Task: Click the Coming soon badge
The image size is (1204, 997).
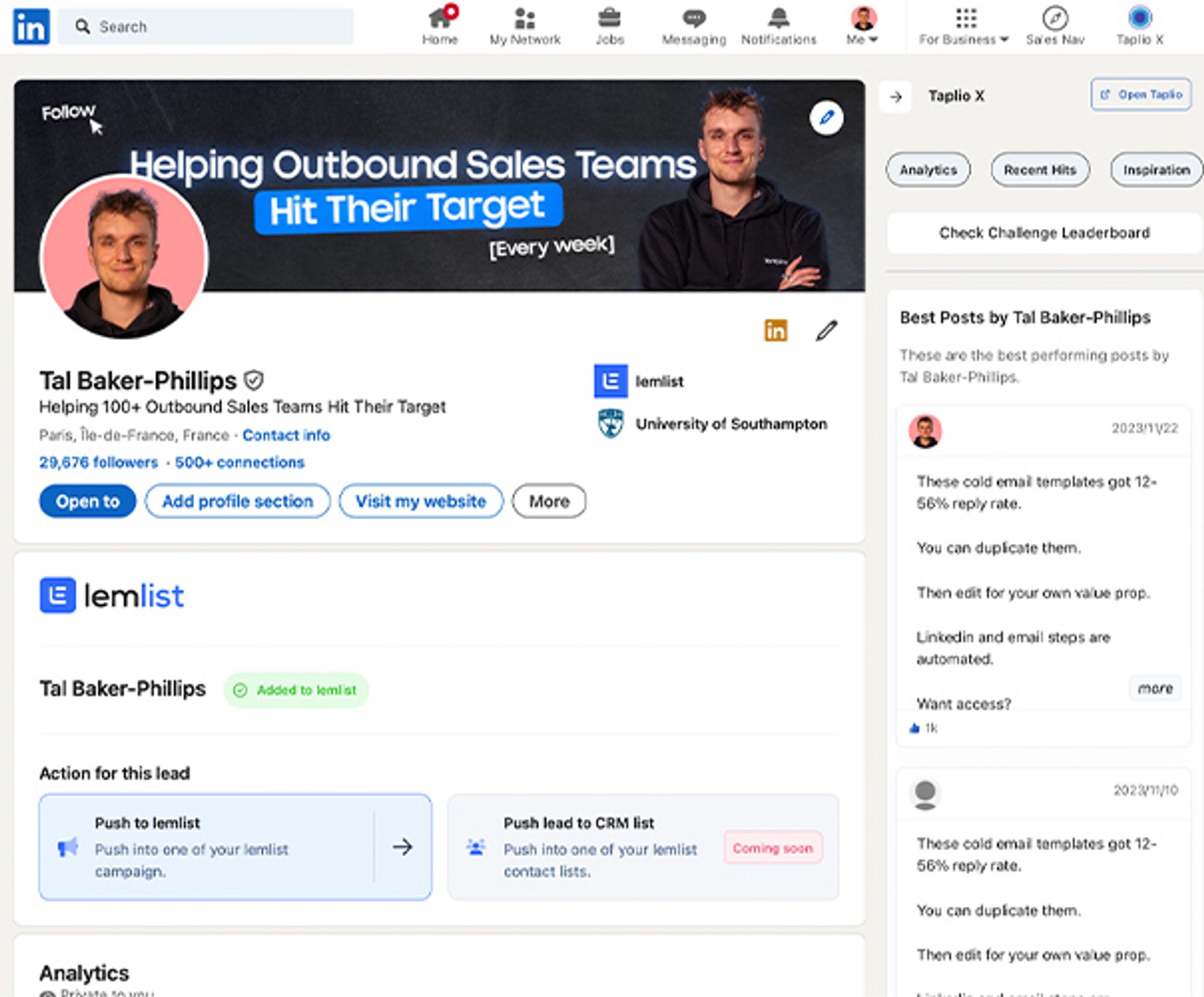Action: click(773, 848)
